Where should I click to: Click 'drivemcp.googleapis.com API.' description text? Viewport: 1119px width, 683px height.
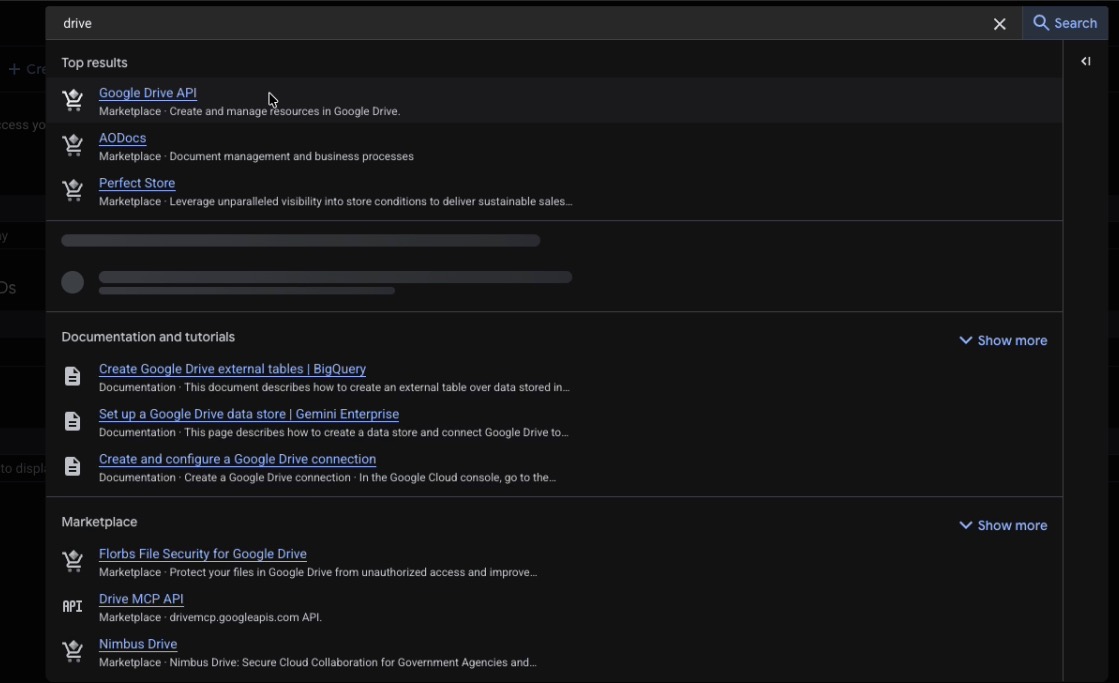tap(245, 617)
